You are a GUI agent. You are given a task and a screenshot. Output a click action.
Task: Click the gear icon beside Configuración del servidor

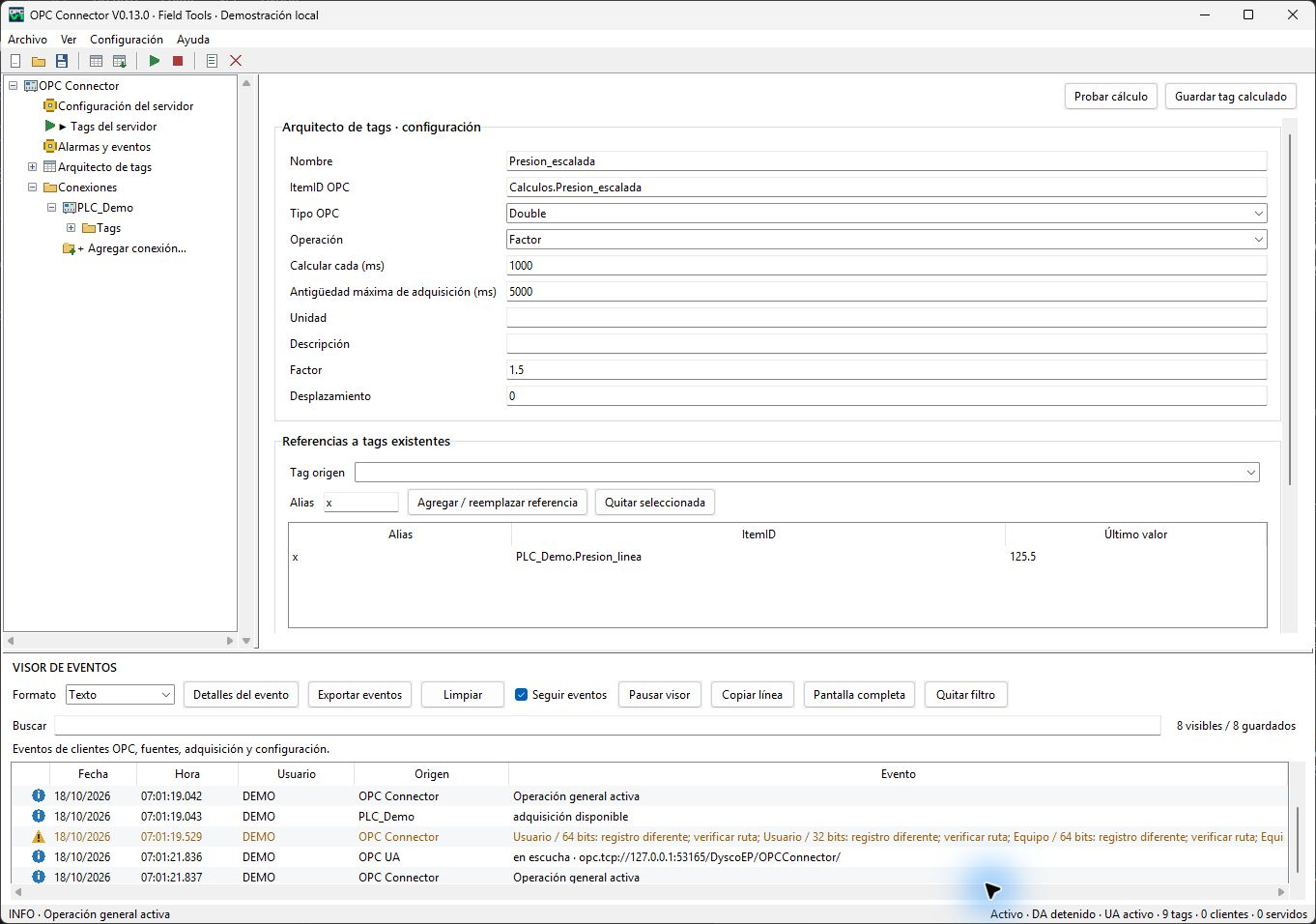[x=50, y=106]
